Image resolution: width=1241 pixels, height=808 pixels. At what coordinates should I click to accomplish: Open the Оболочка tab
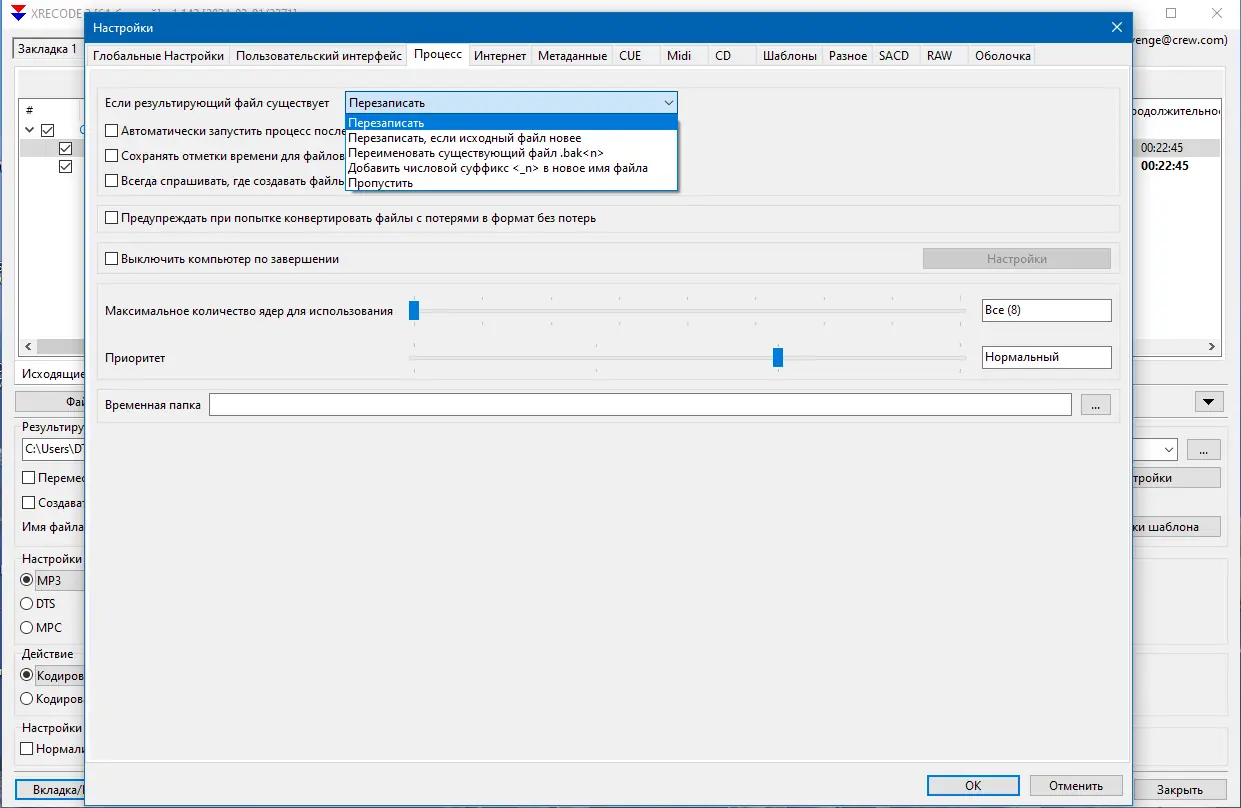[x=1002, y=56]
